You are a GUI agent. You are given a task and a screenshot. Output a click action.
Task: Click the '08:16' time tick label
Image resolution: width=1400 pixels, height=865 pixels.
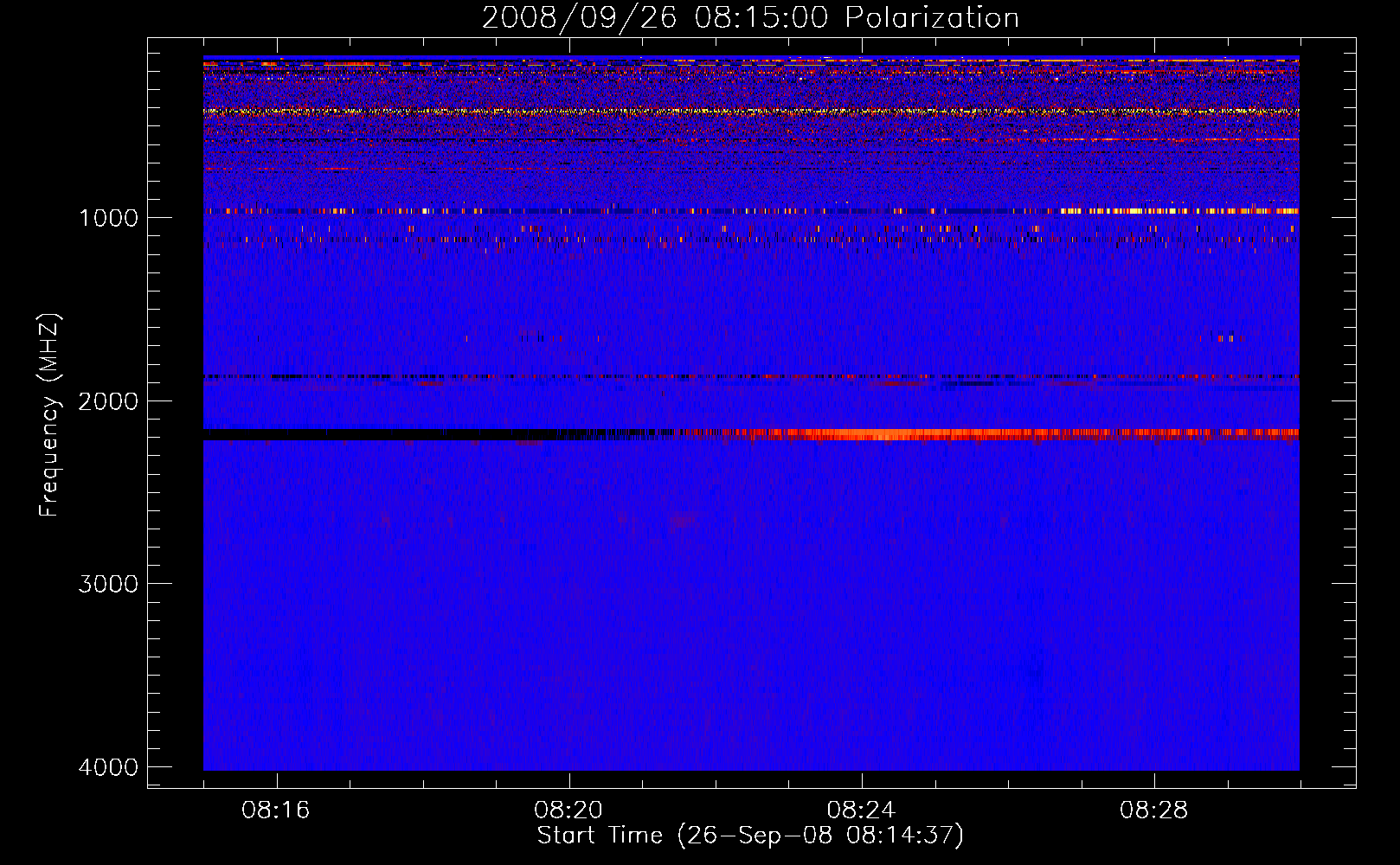(276, 810)
